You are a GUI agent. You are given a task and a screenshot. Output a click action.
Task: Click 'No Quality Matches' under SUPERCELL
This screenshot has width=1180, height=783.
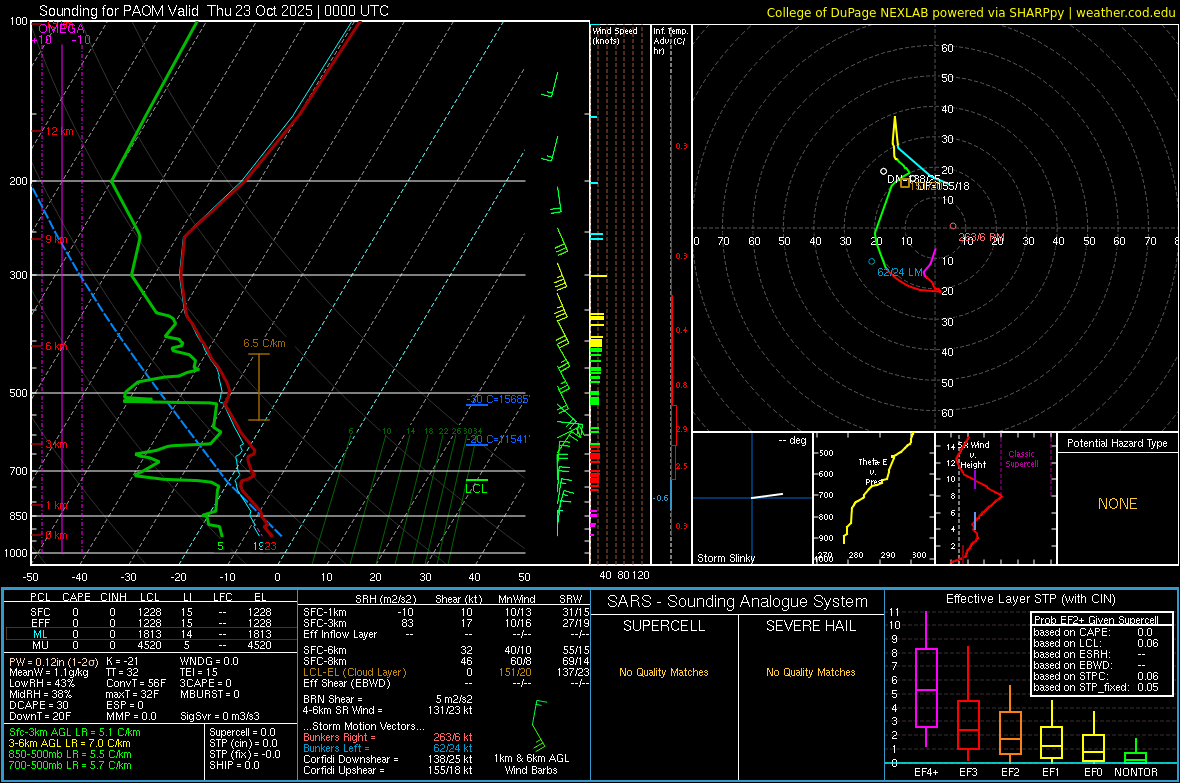pyautogui.click(x=664, y=672)
